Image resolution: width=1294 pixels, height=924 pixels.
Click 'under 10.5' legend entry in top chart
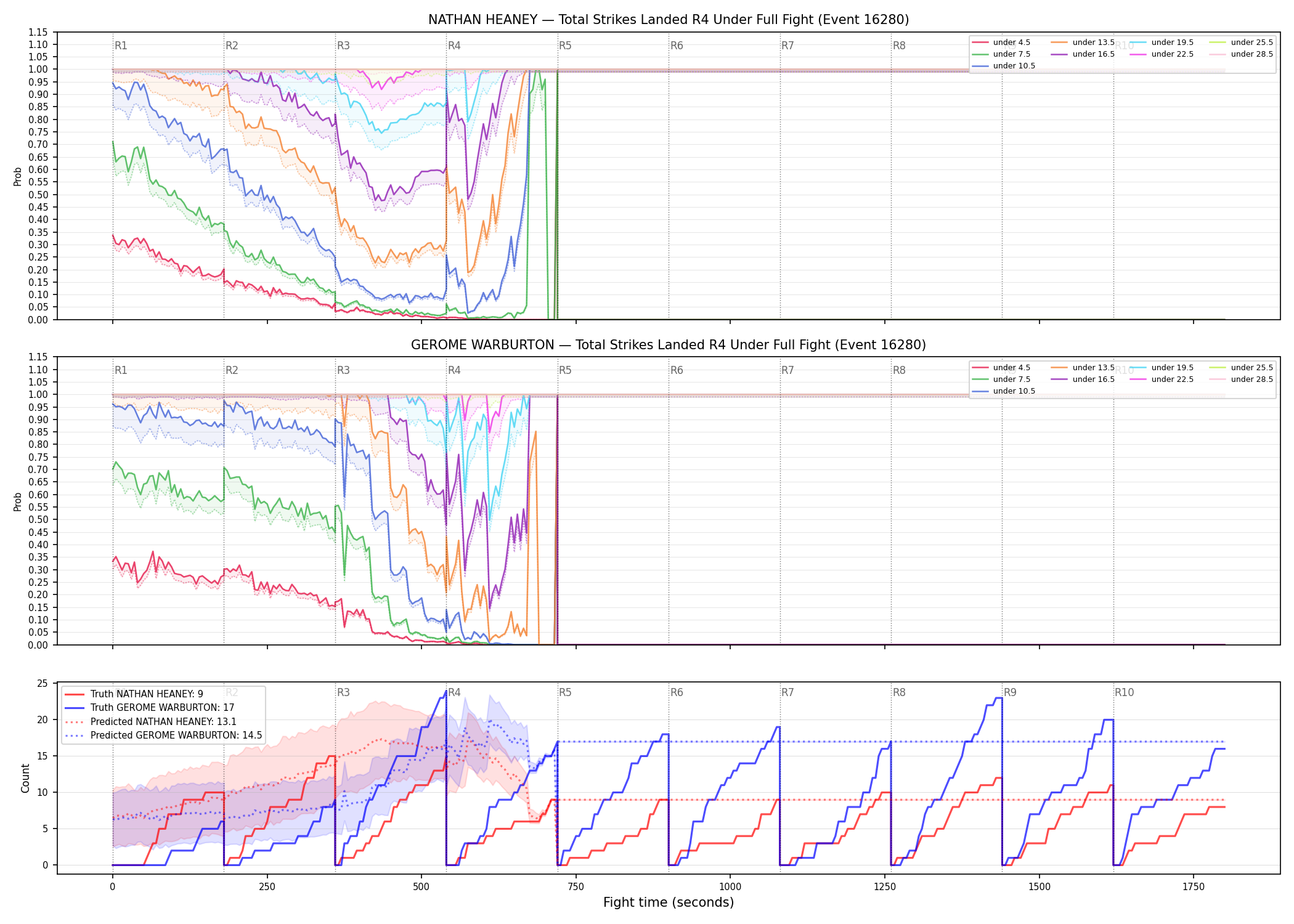pyautogui.click(x=1004, y=66)
